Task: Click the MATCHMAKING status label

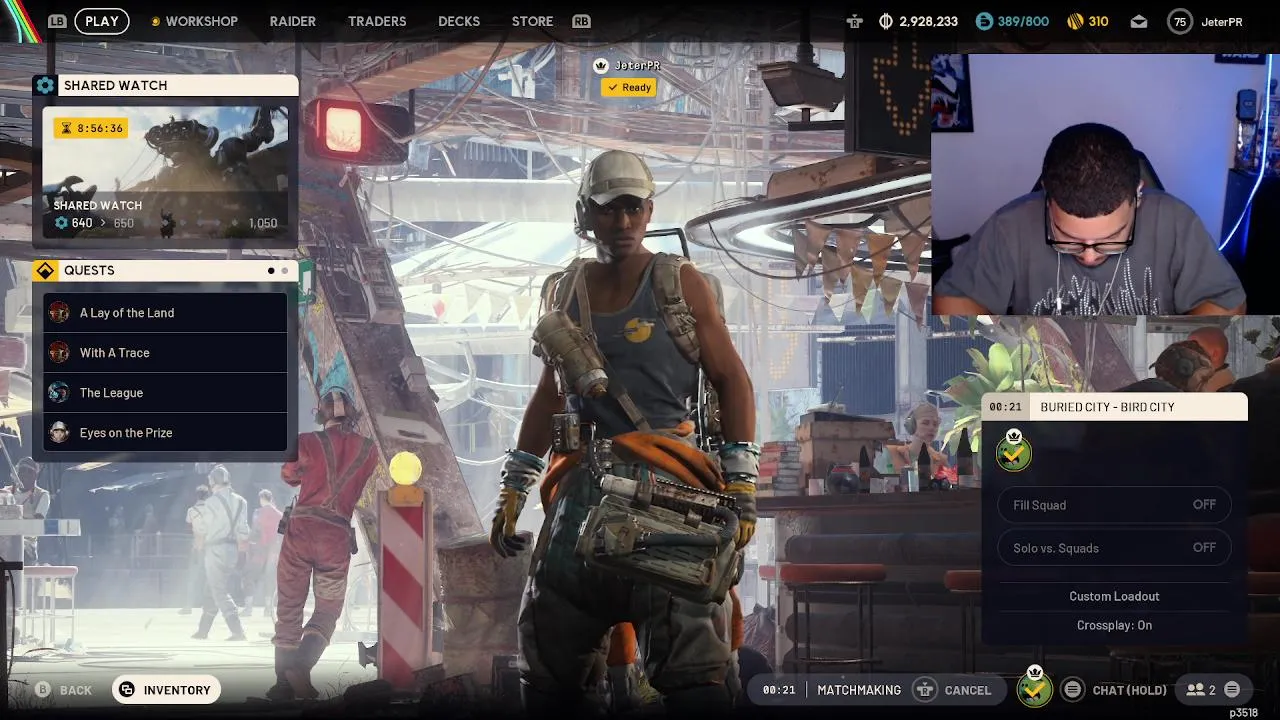Action: [x=859, y=690]
